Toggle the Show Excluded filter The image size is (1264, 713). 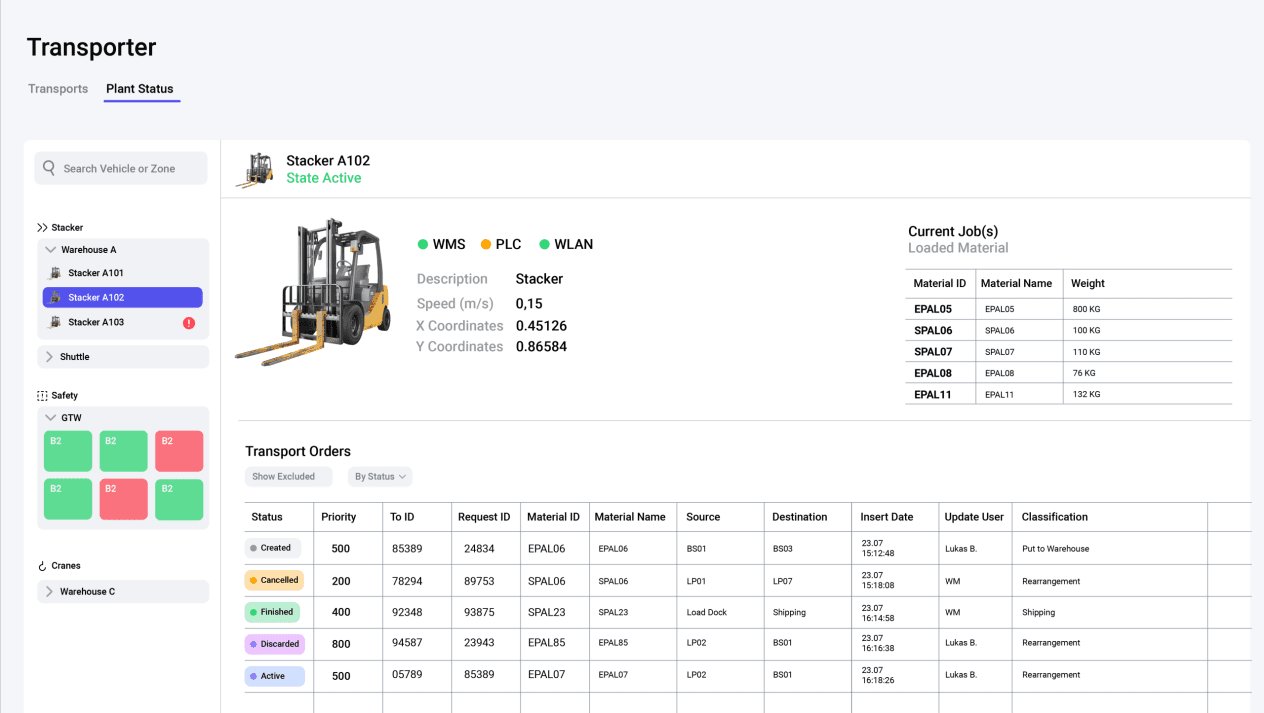tap(288, 477)
